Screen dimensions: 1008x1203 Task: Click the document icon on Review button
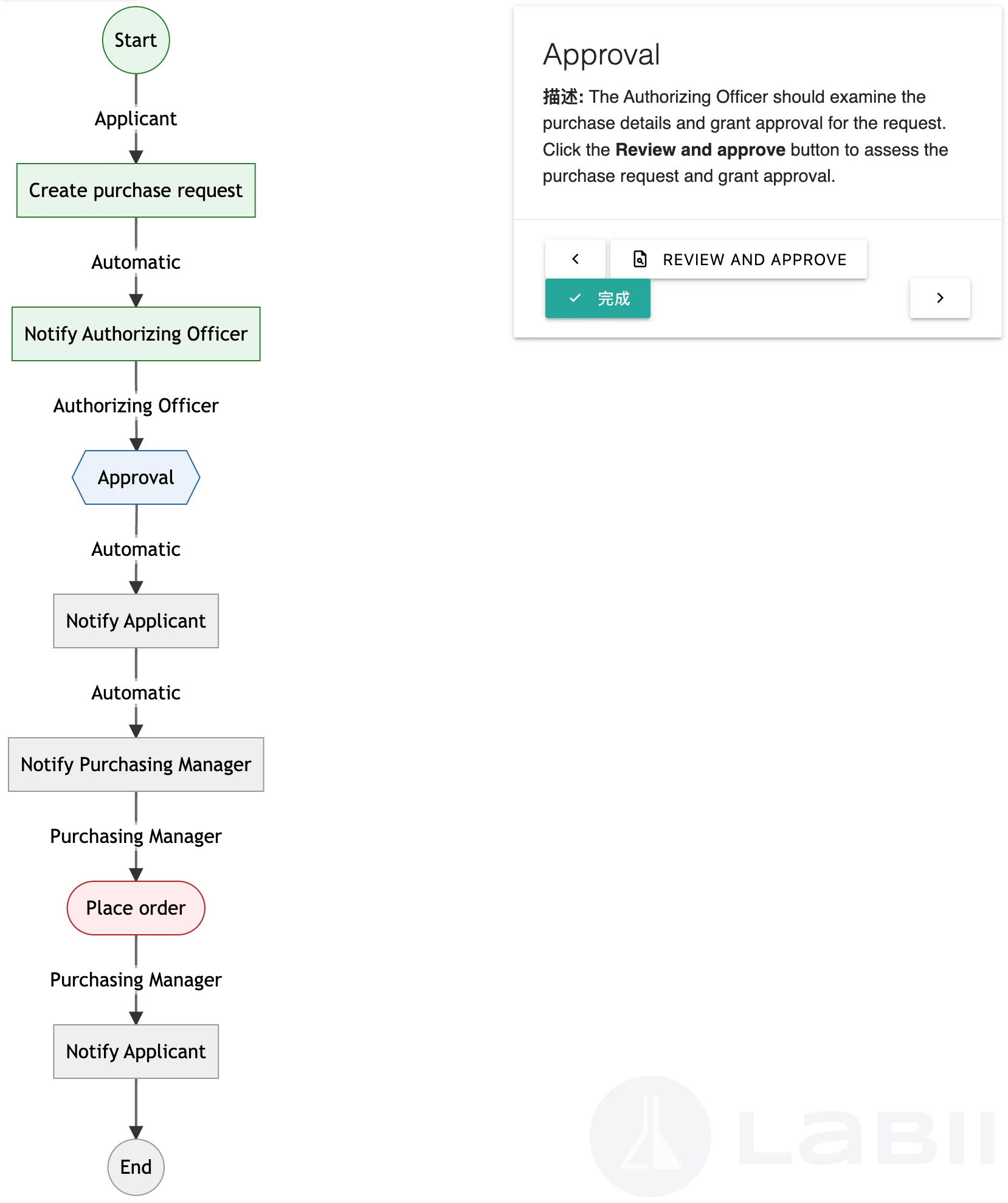[x=640, y=259]
